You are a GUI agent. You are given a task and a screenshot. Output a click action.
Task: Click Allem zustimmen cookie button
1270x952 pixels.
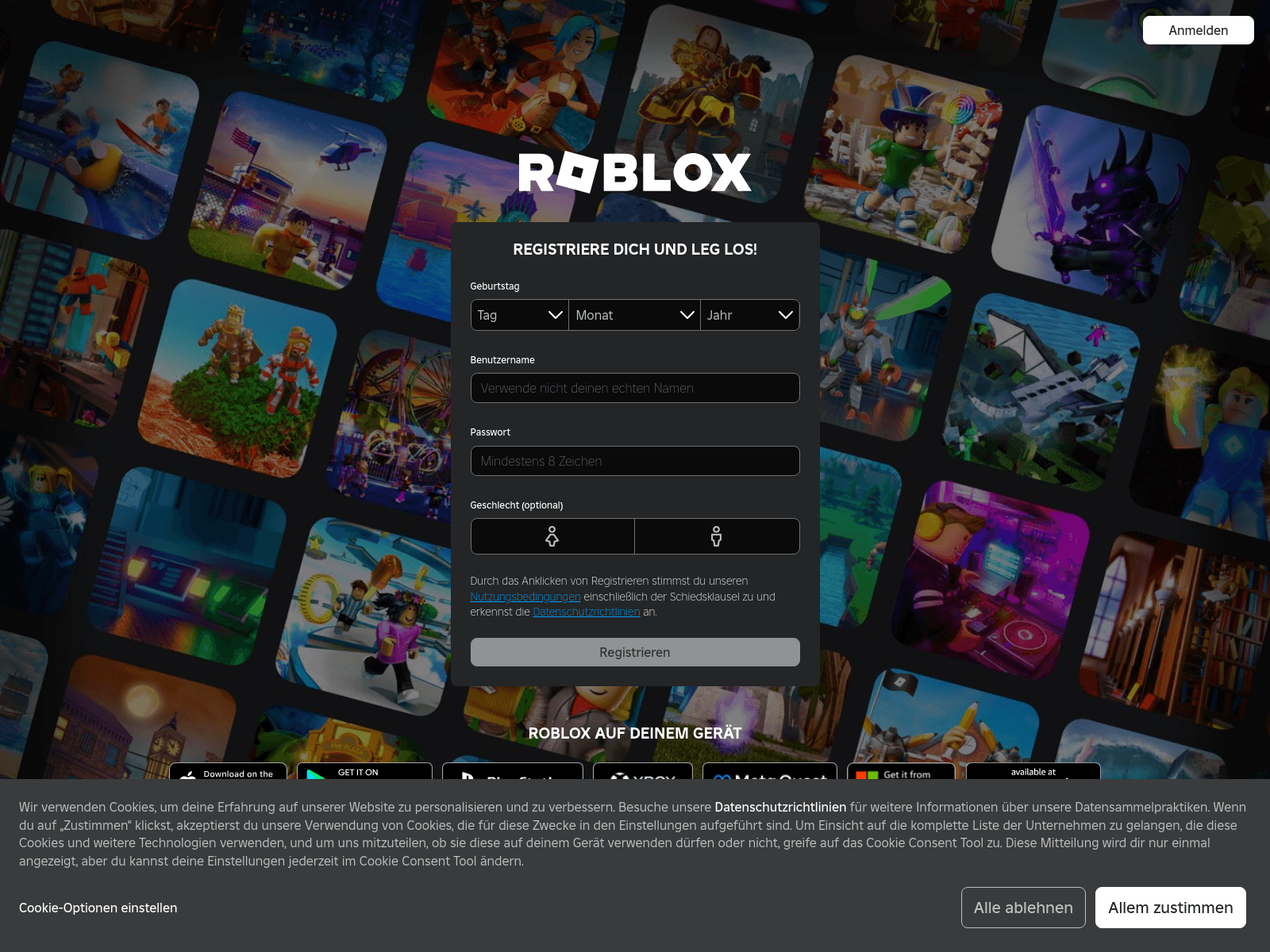click(1171, 908)
